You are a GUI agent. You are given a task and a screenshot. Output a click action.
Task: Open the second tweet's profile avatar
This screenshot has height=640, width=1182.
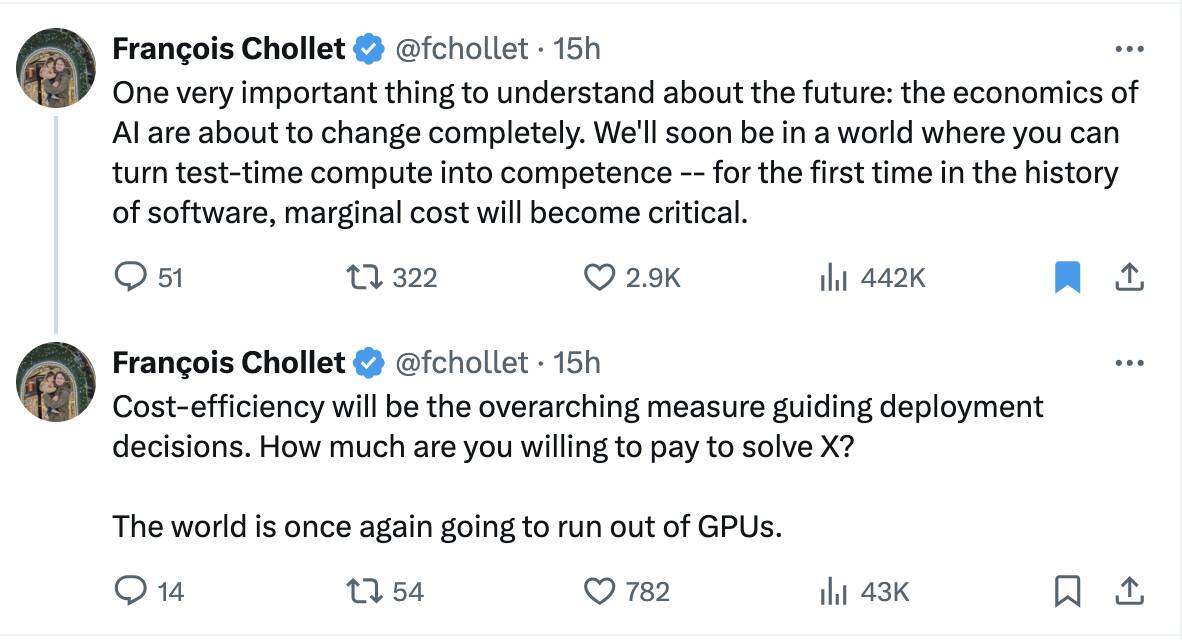[56, 381]
